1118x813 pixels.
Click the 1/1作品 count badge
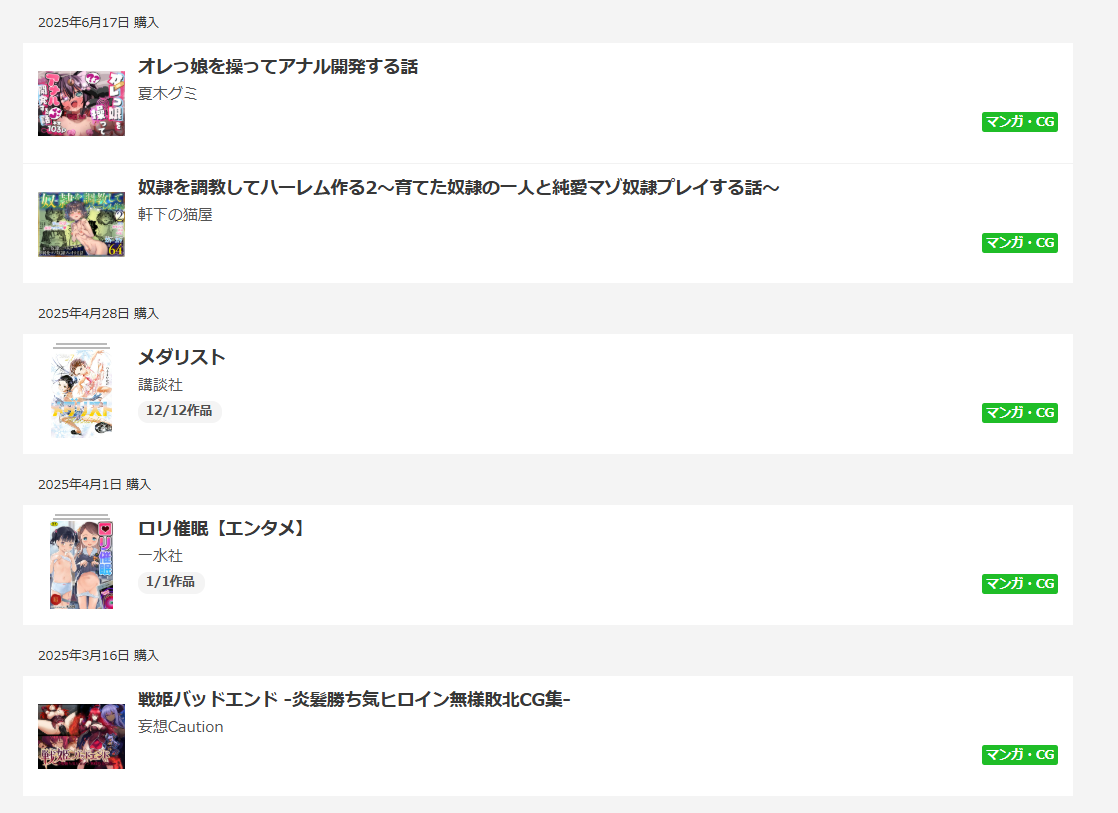coord(171,582)
